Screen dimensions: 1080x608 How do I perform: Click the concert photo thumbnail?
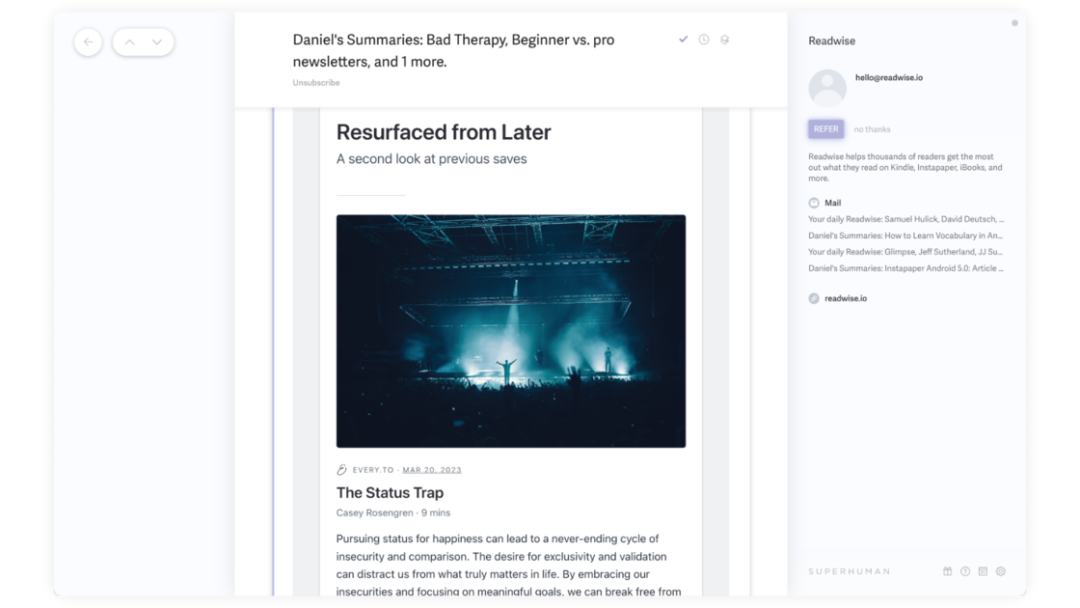click(x=511, y=331)
